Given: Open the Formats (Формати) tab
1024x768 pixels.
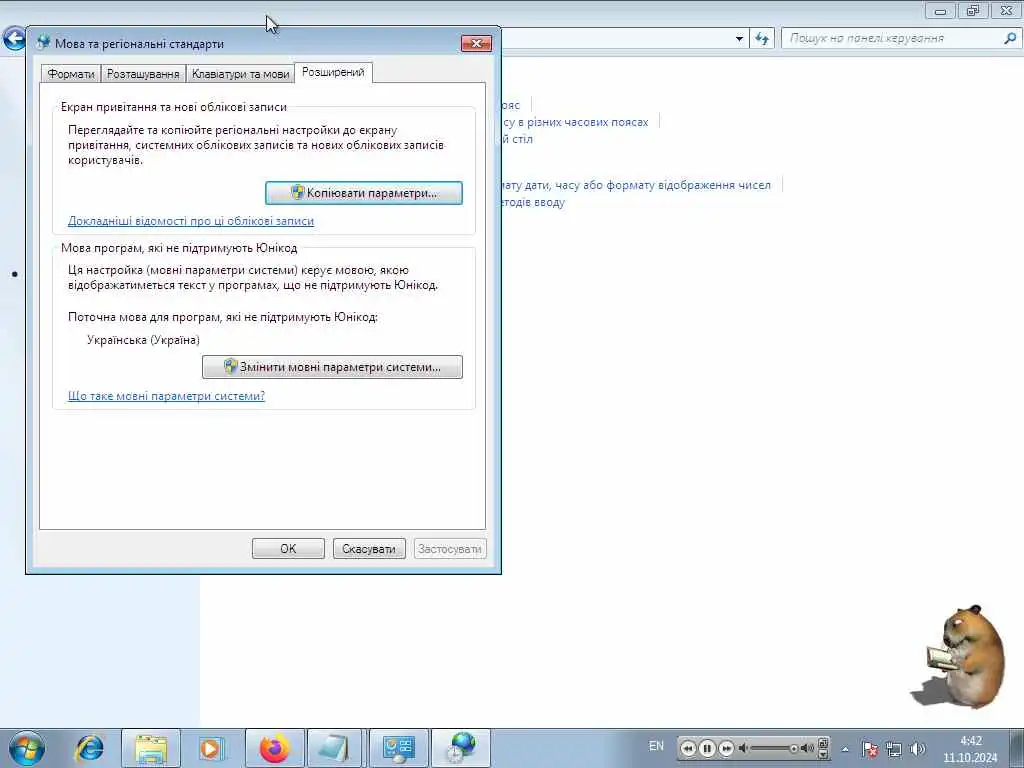Looking at the screenshot, I should [x=71, y=74].
